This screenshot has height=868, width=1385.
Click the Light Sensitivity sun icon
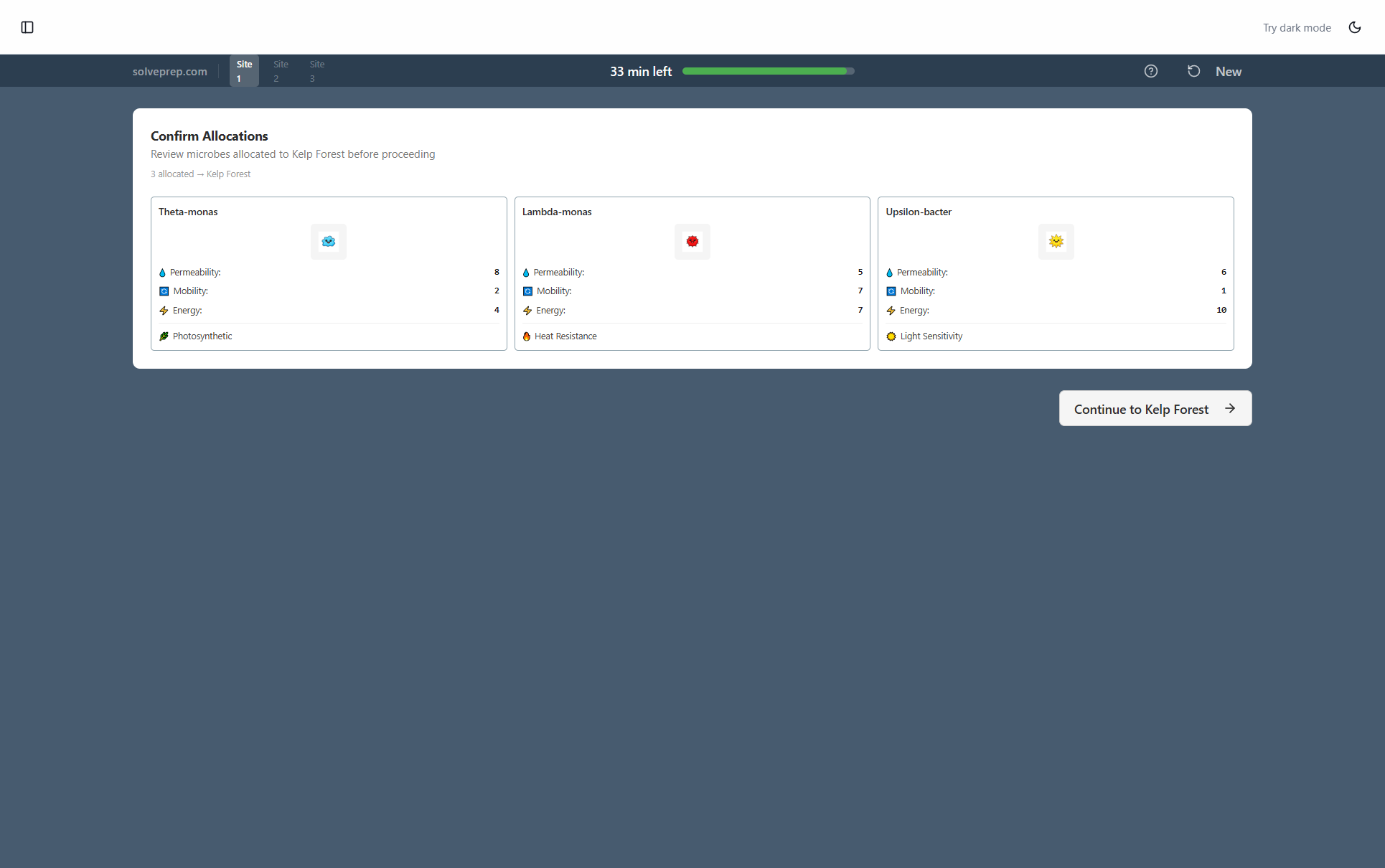click(891, 336)
